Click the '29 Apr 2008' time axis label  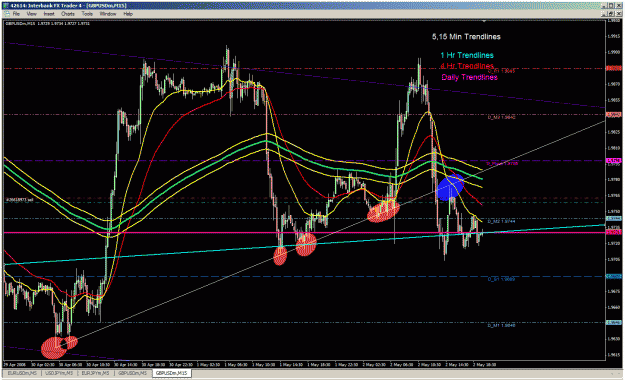pos(15,364)
